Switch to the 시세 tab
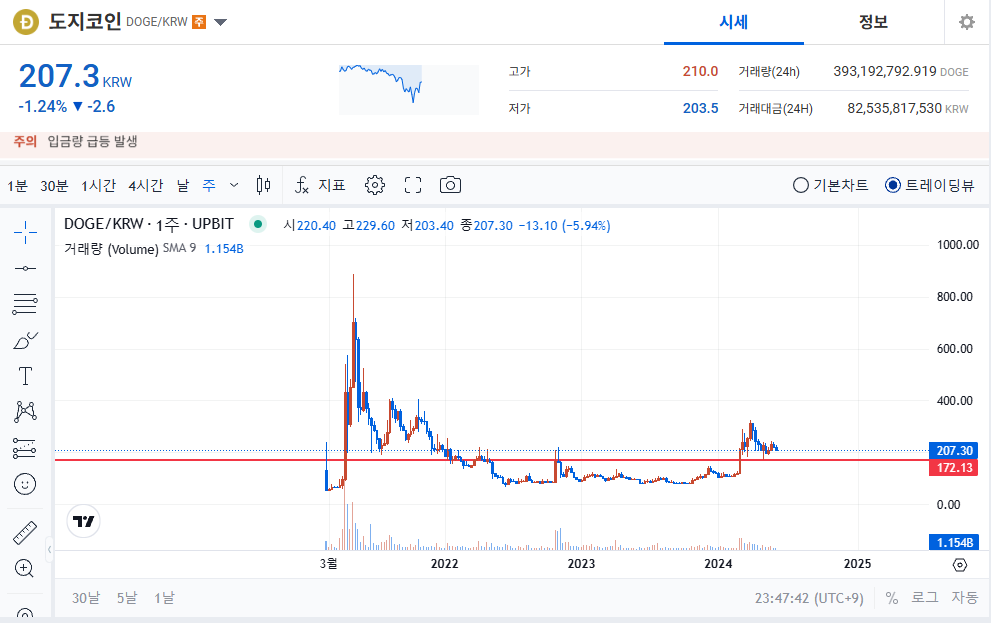The width and height of the screenshot is (991, 623). [x=734, y=22]
